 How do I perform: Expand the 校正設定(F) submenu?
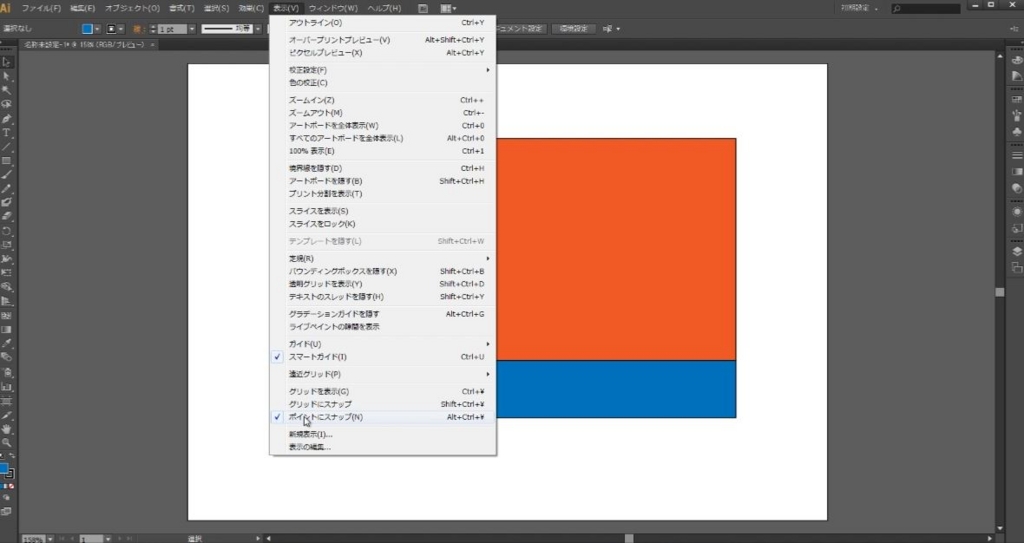pyautogui.click(x=383, y=70)
